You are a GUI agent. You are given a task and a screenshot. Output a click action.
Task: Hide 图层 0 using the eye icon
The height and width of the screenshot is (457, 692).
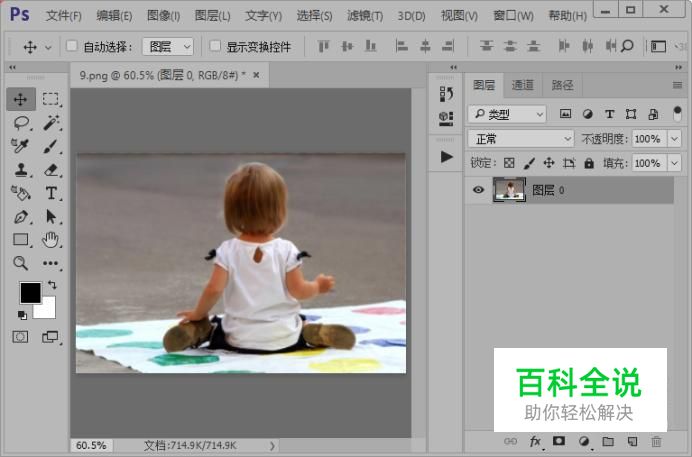click(x=478, y=190)
